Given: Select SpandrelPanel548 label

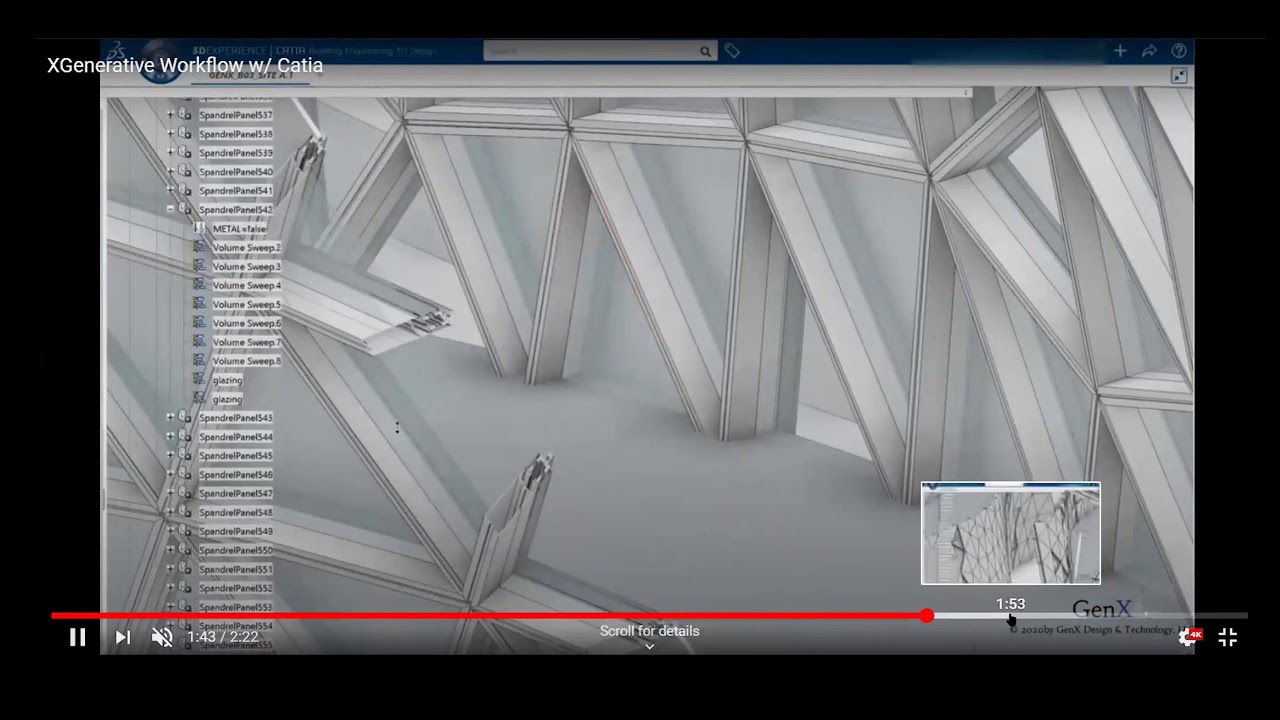Looking at the screenshot, I should [x=236, y=513].
